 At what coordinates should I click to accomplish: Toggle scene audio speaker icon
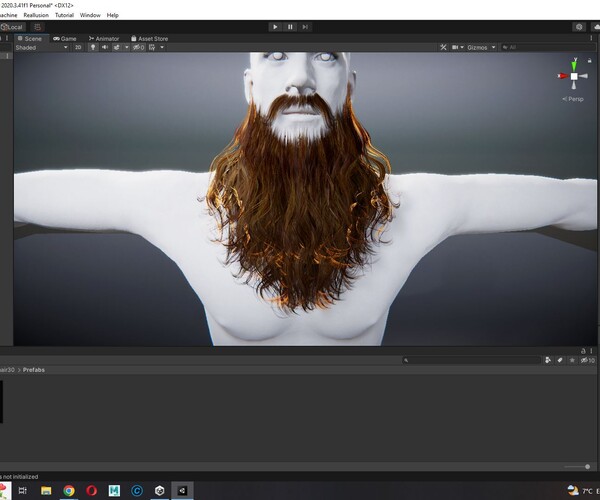104,47
